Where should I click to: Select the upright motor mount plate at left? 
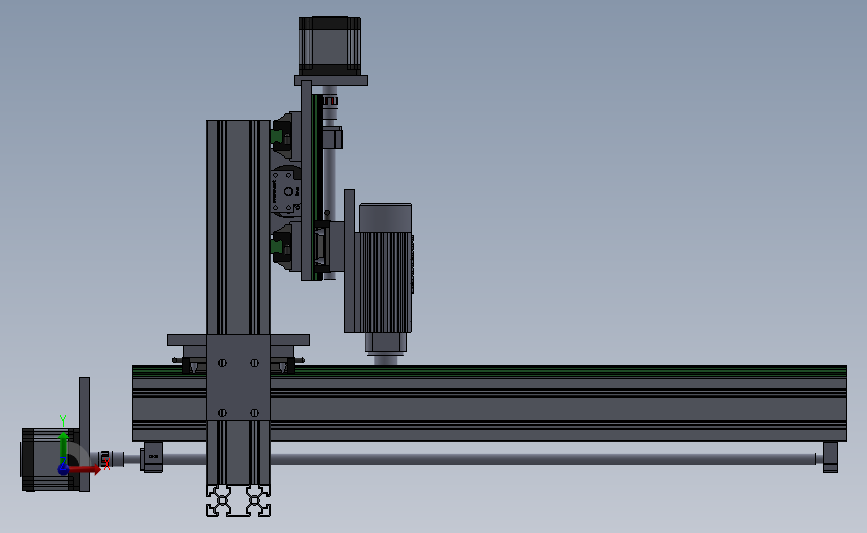84,434
